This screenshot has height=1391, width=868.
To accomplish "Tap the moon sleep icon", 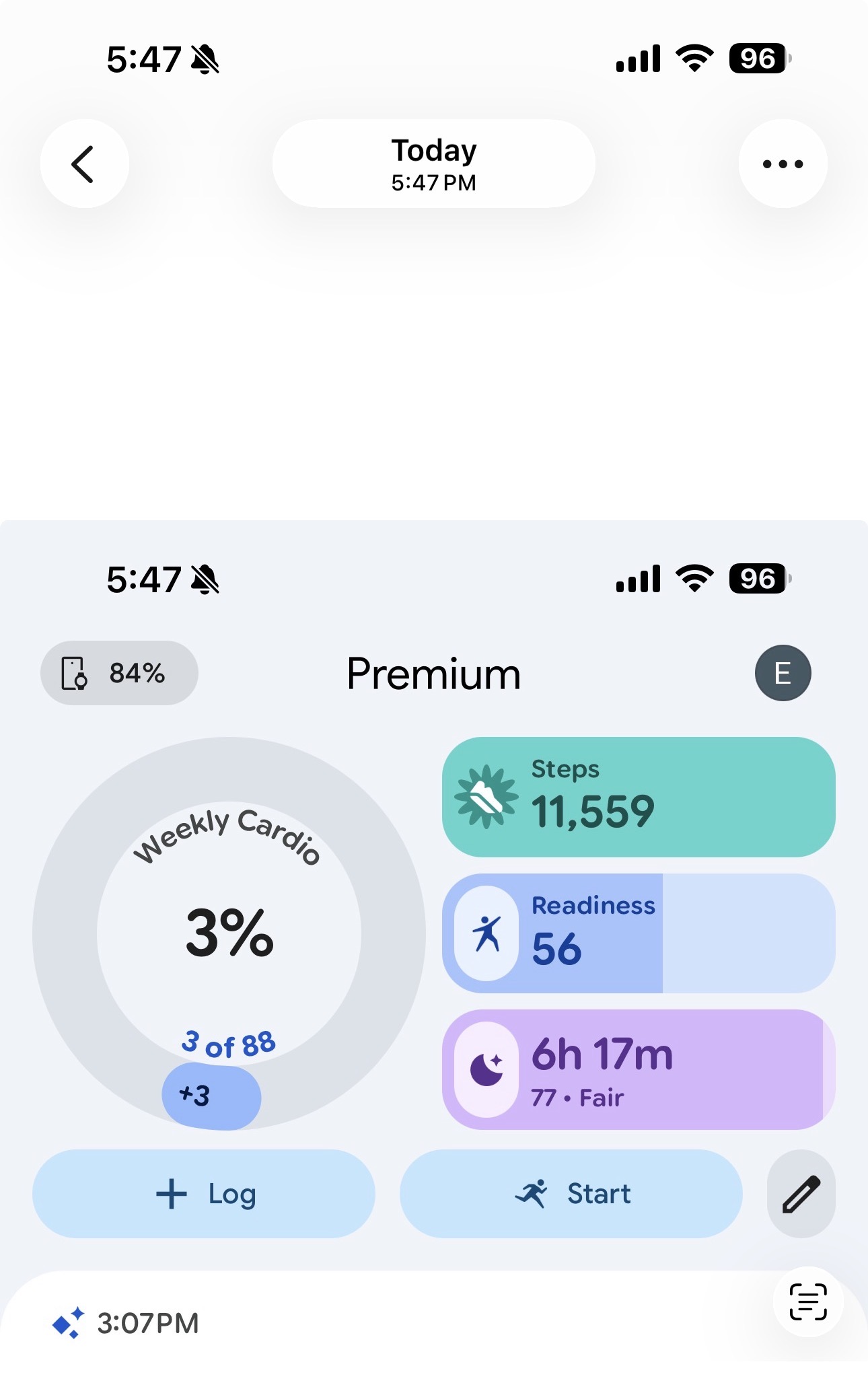I will click(486, 1069).
